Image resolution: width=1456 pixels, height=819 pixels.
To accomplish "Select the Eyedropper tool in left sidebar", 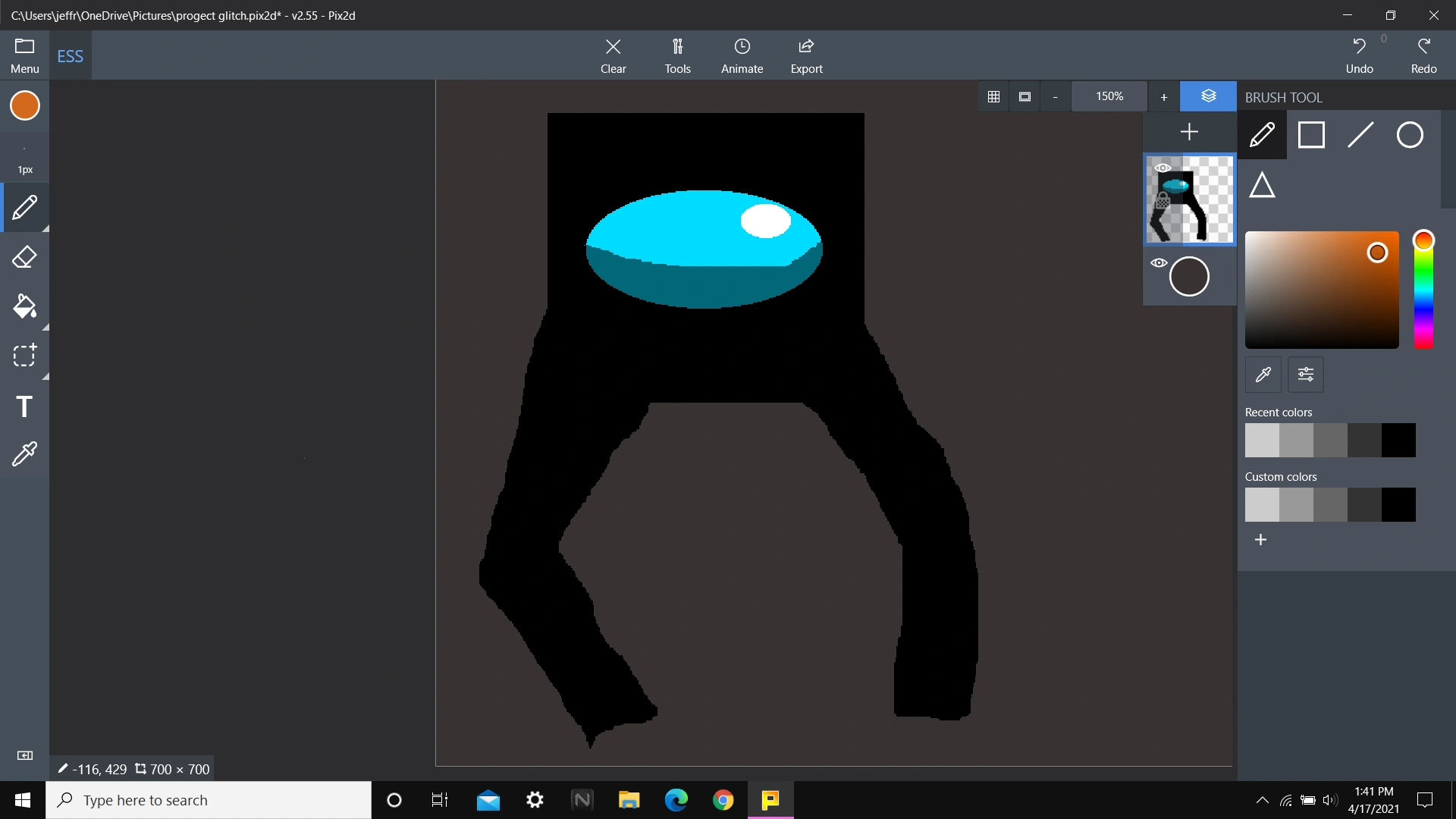I will 24,454.
